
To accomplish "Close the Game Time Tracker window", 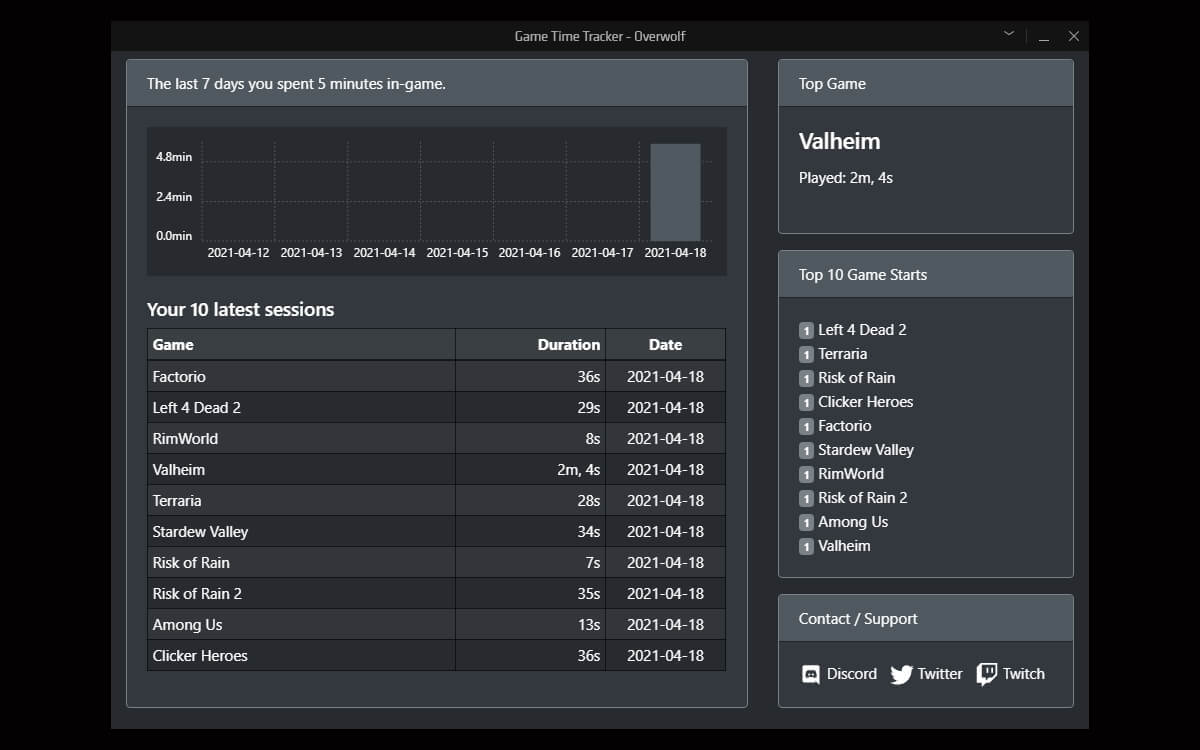I will pyautogui.click(x=1074, y=36).
